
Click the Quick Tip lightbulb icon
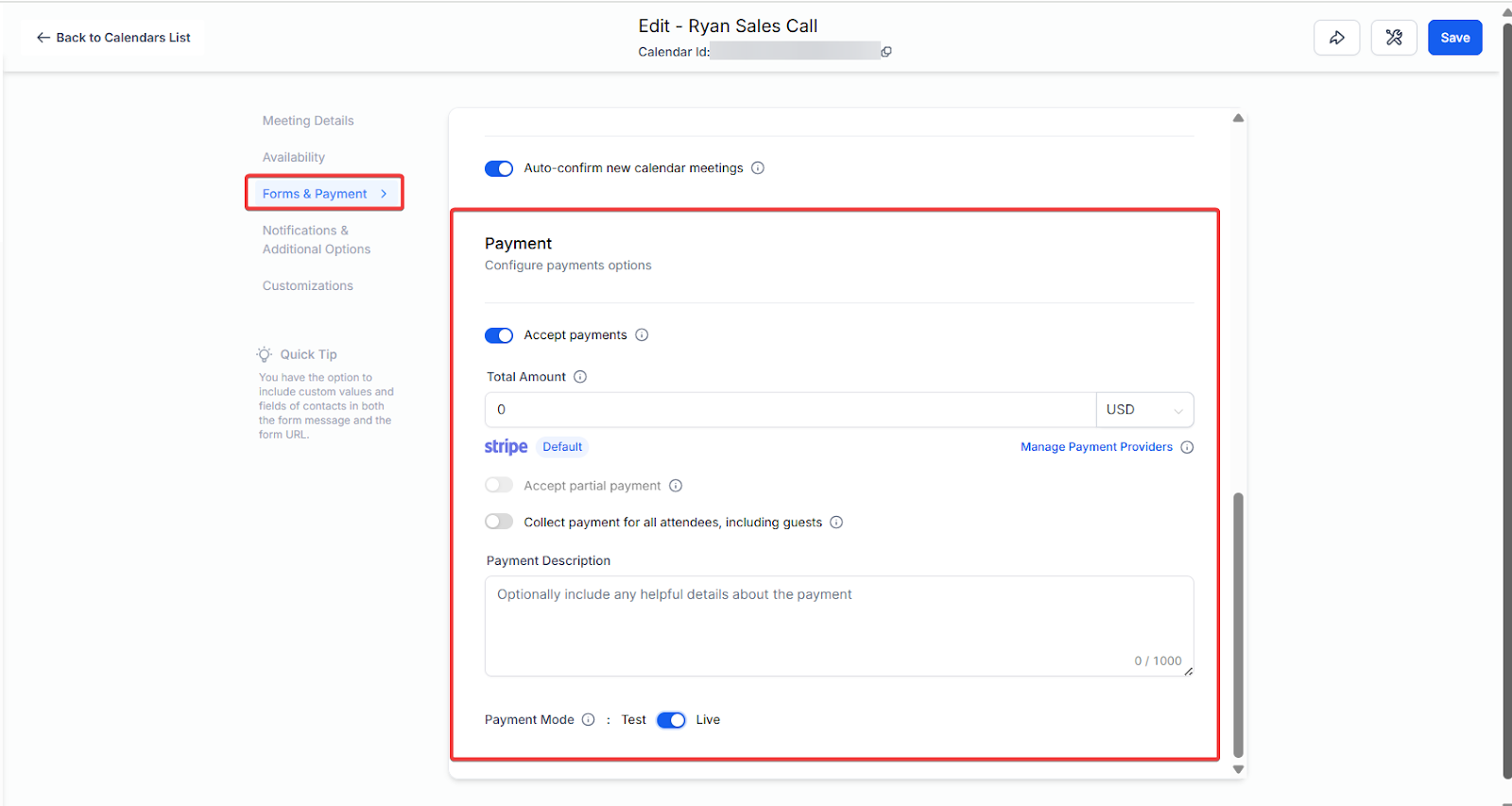[x=265, y=354]
